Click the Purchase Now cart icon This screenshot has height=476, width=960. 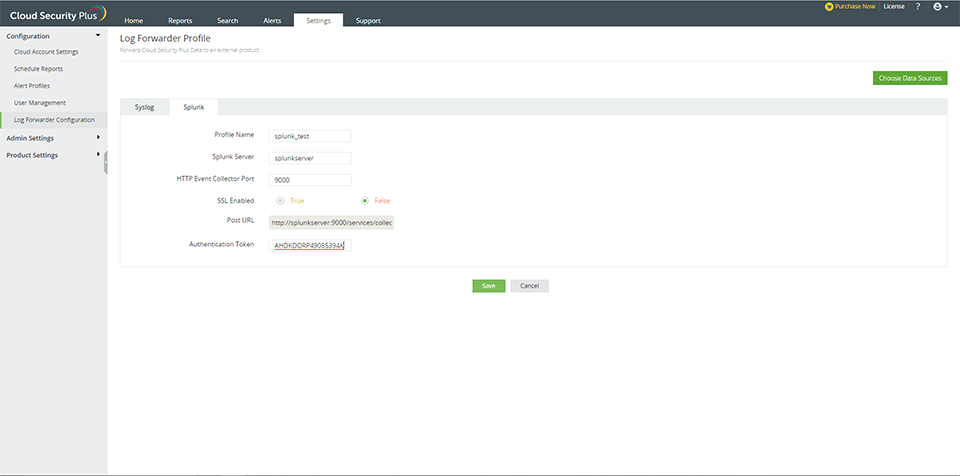tap(829, 7)
